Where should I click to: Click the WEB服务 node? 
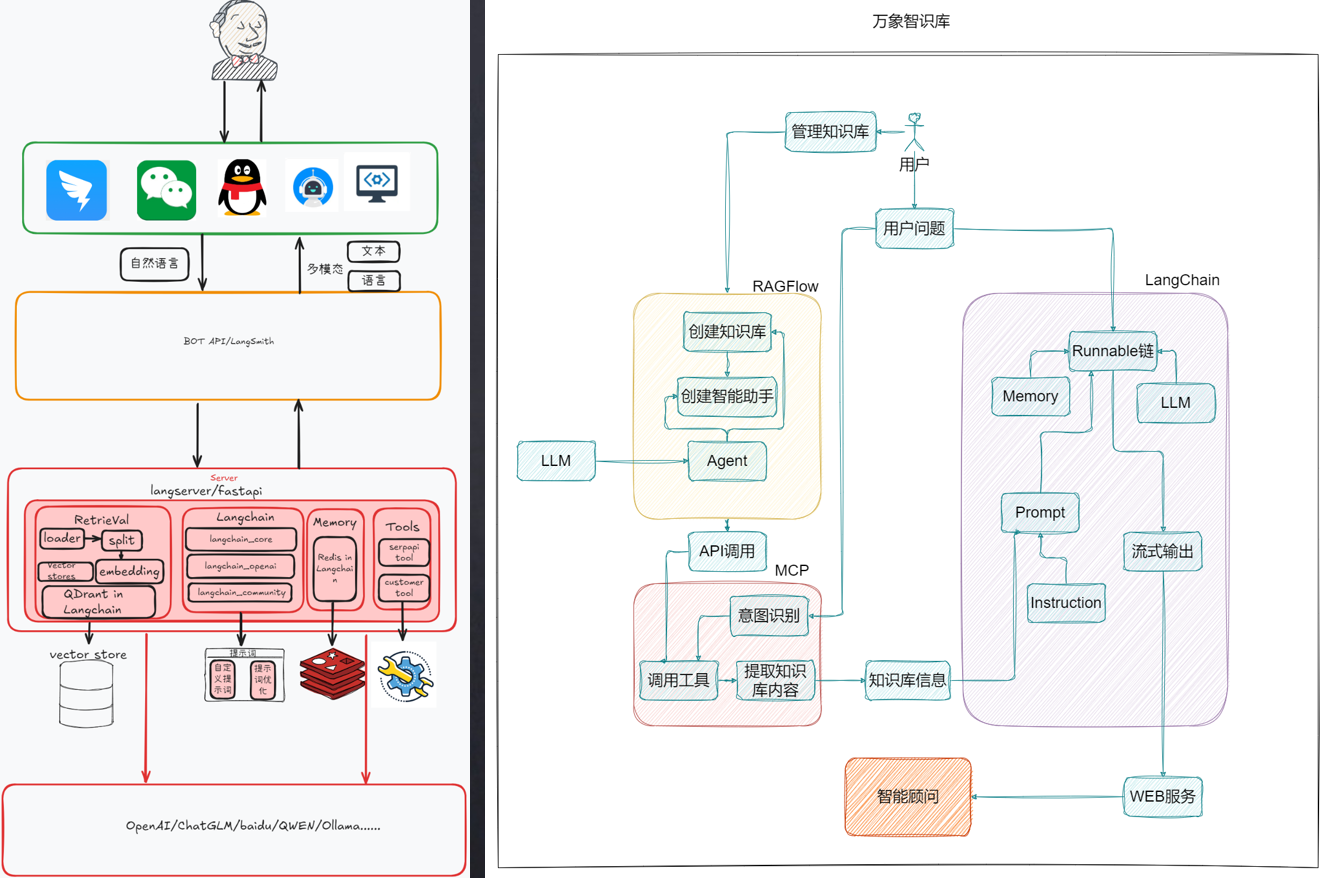click(1162, 797)
